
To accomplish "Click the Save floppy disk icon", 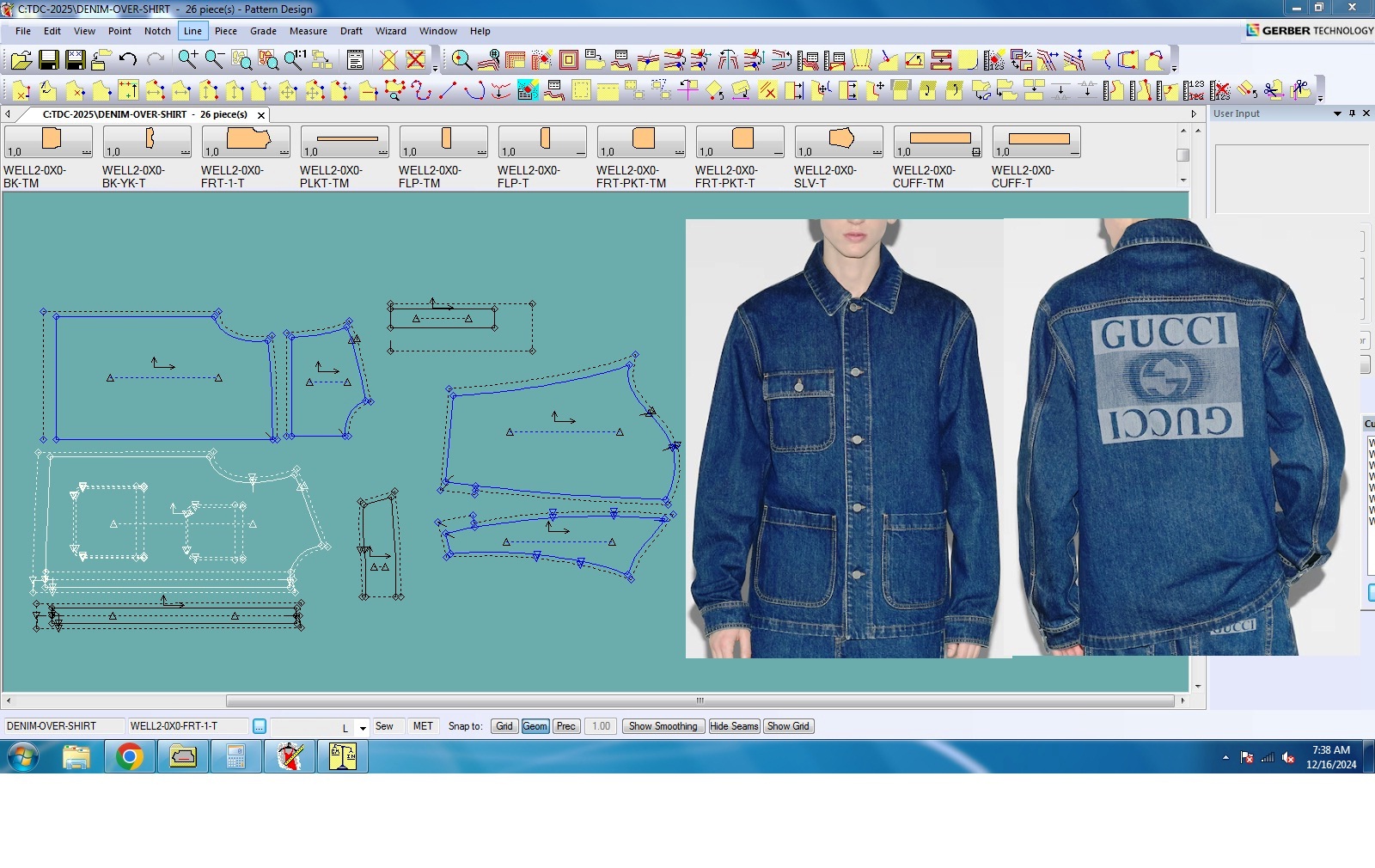I will pos(49,59).
